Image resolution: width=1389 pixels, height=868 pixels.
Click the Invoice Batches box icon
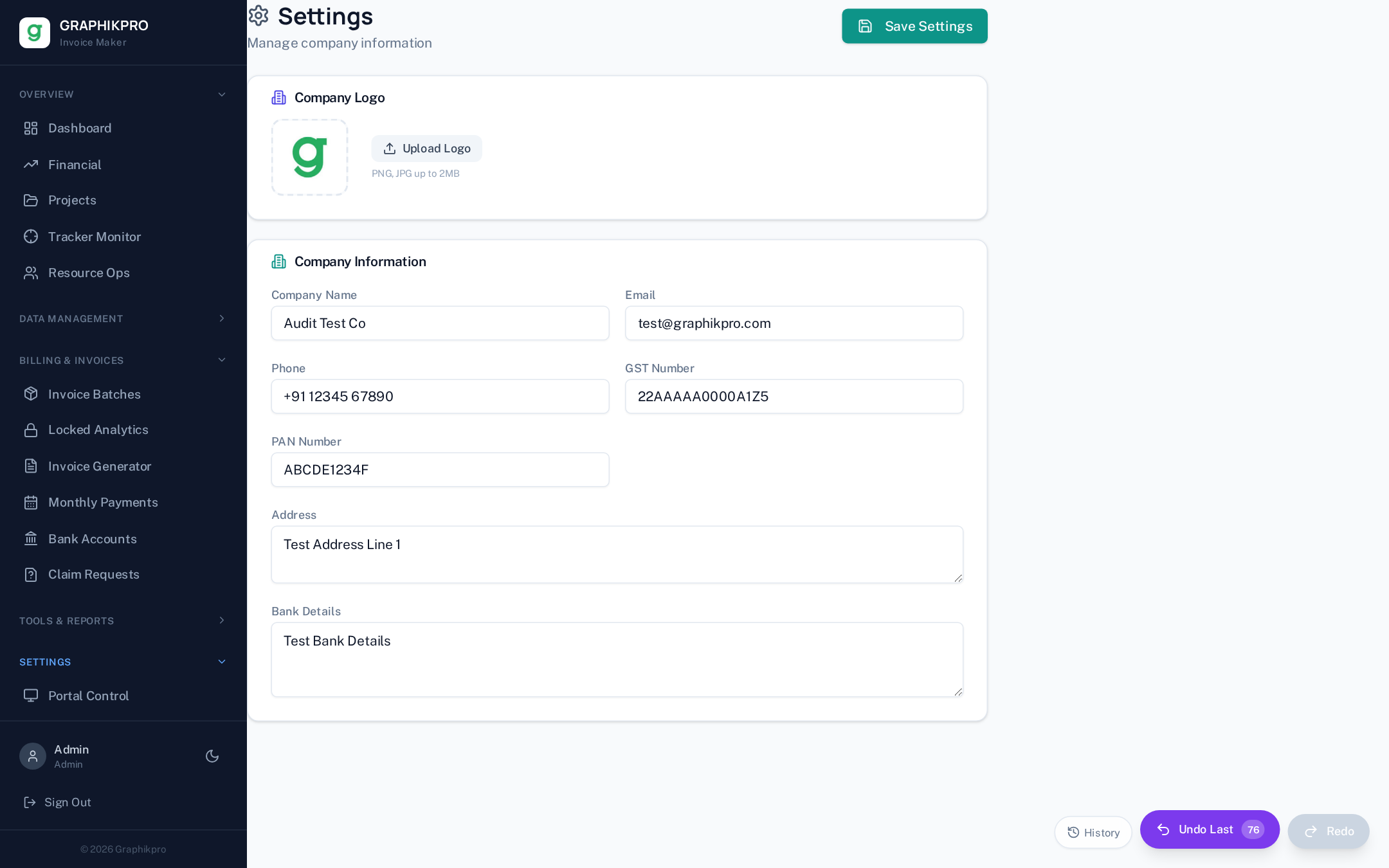click(x=31, y=394)
